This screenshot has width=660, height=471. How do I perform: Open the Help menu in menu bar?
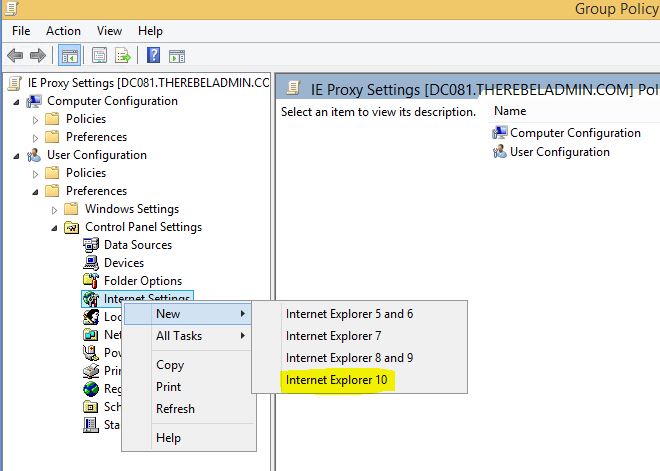click(150, 31)
